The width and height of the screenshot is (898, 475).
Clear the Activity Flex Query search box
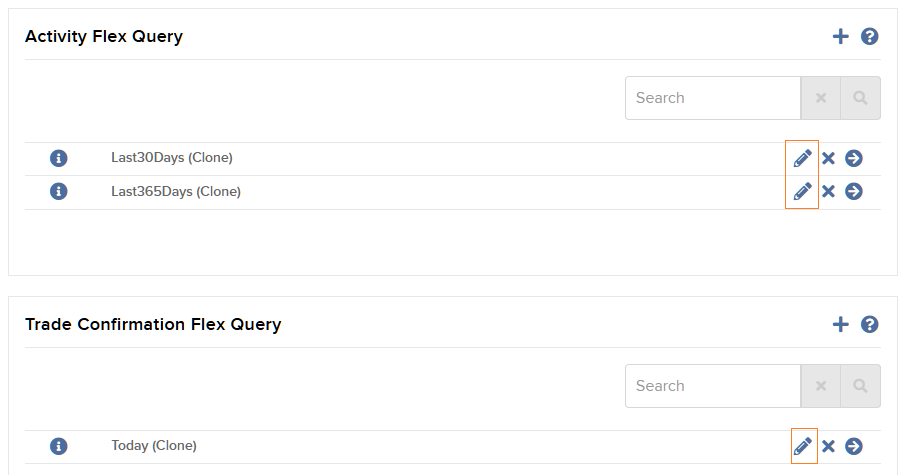pos(821,98)
